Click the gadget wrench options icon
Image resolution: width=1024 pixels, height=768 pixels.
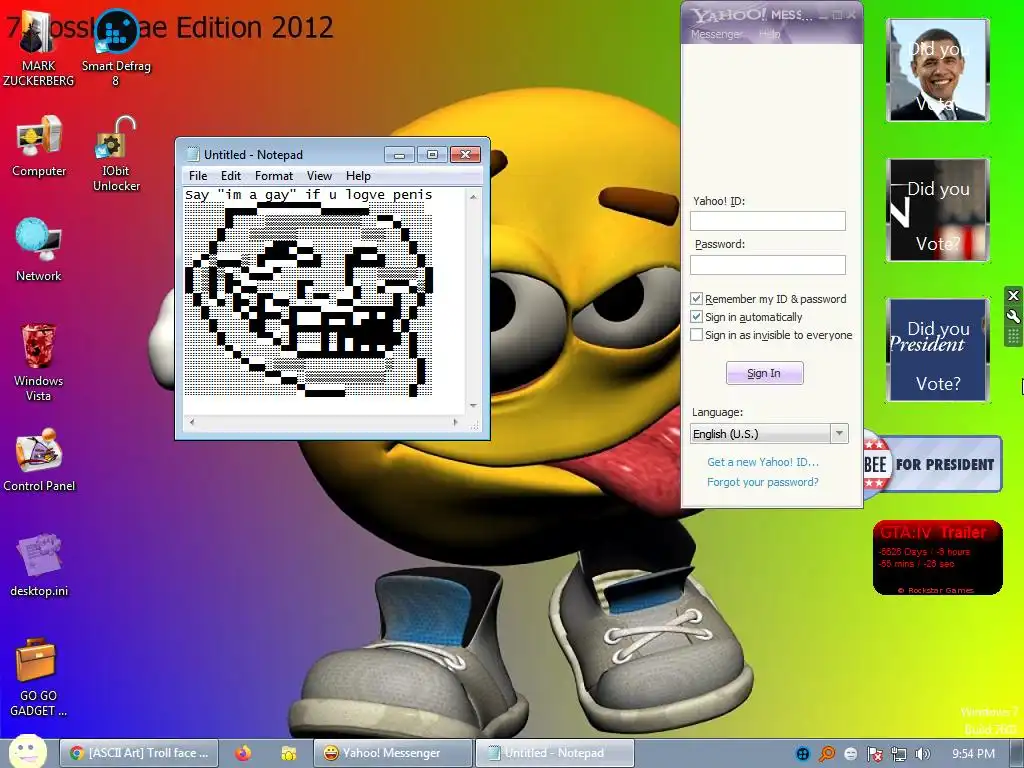point(1013,317)
